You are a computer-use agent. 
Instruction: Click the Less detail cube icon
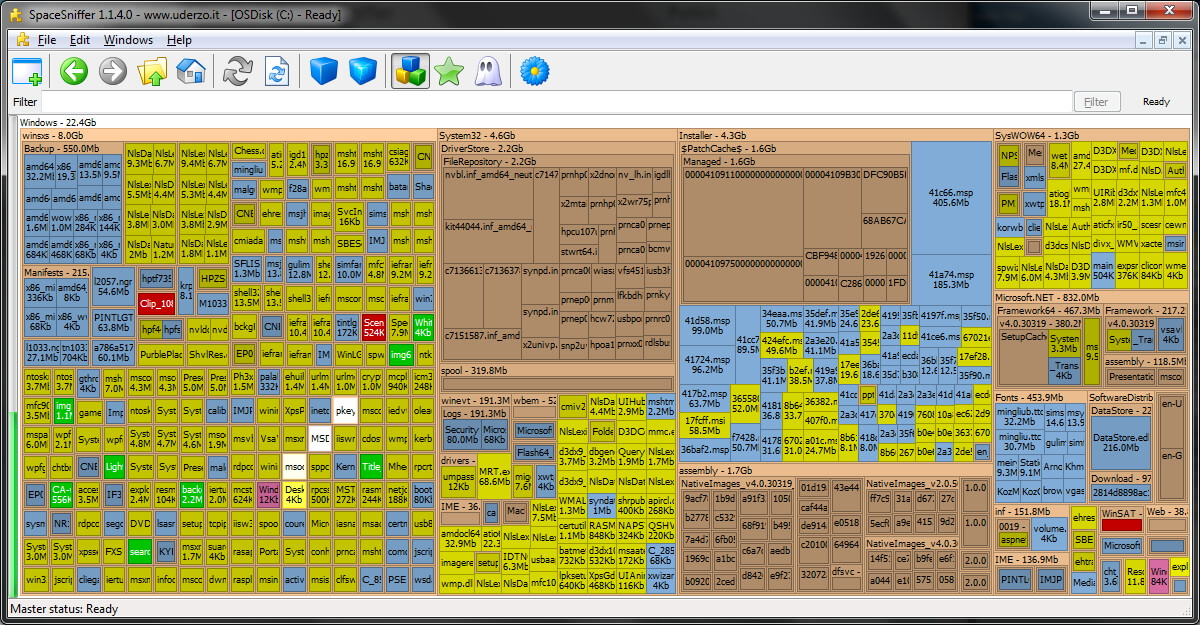tap(323, 71)
